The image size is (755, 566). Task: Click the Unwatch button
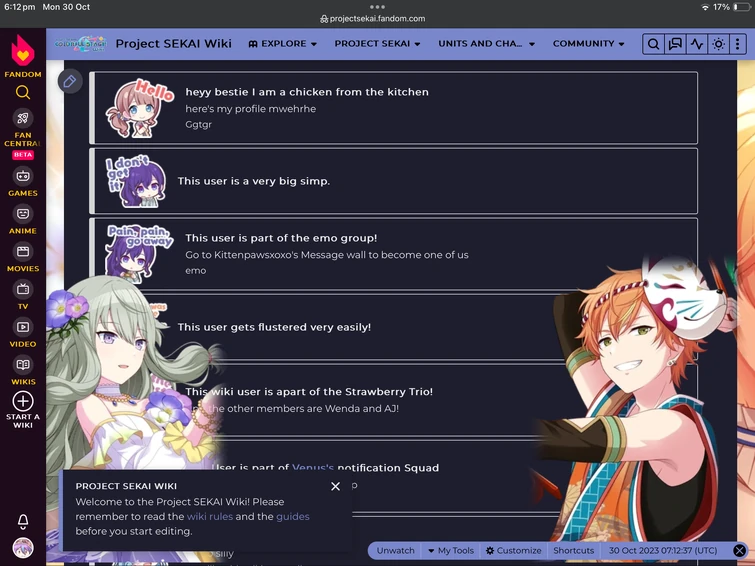point(395,551)
